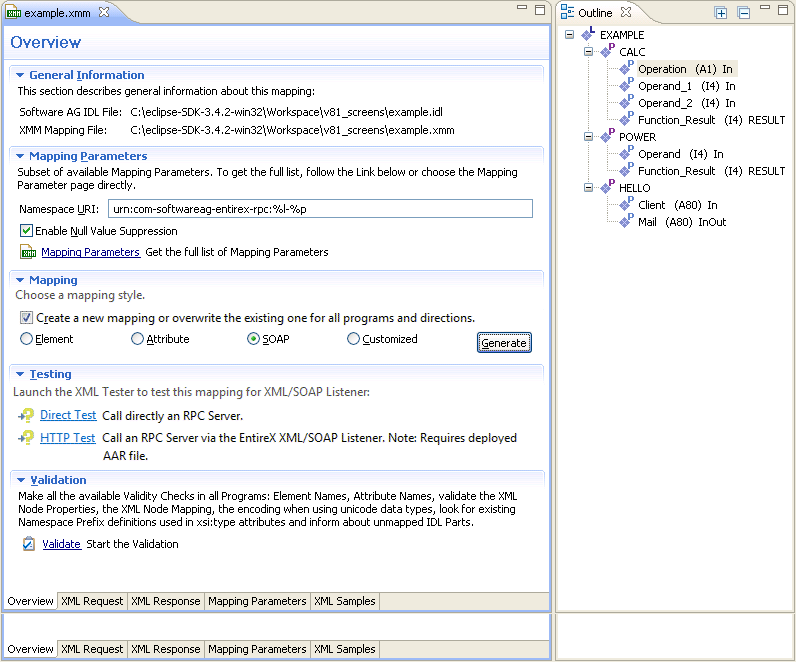The width and height of the screenshot is (796, 662).
Task: Switch to XML Response tab in upper tab row
Action: pos(166,601)
